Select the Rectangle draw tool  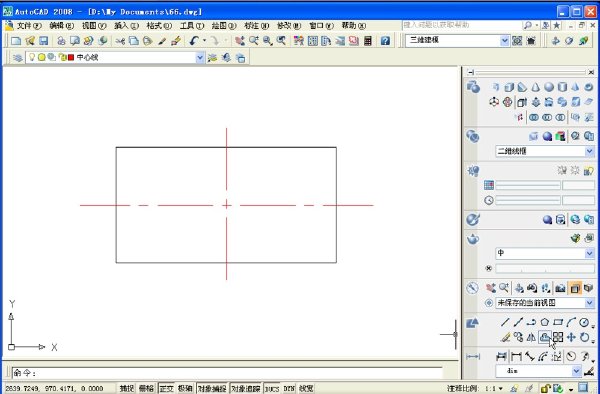(x=558, y=322)
